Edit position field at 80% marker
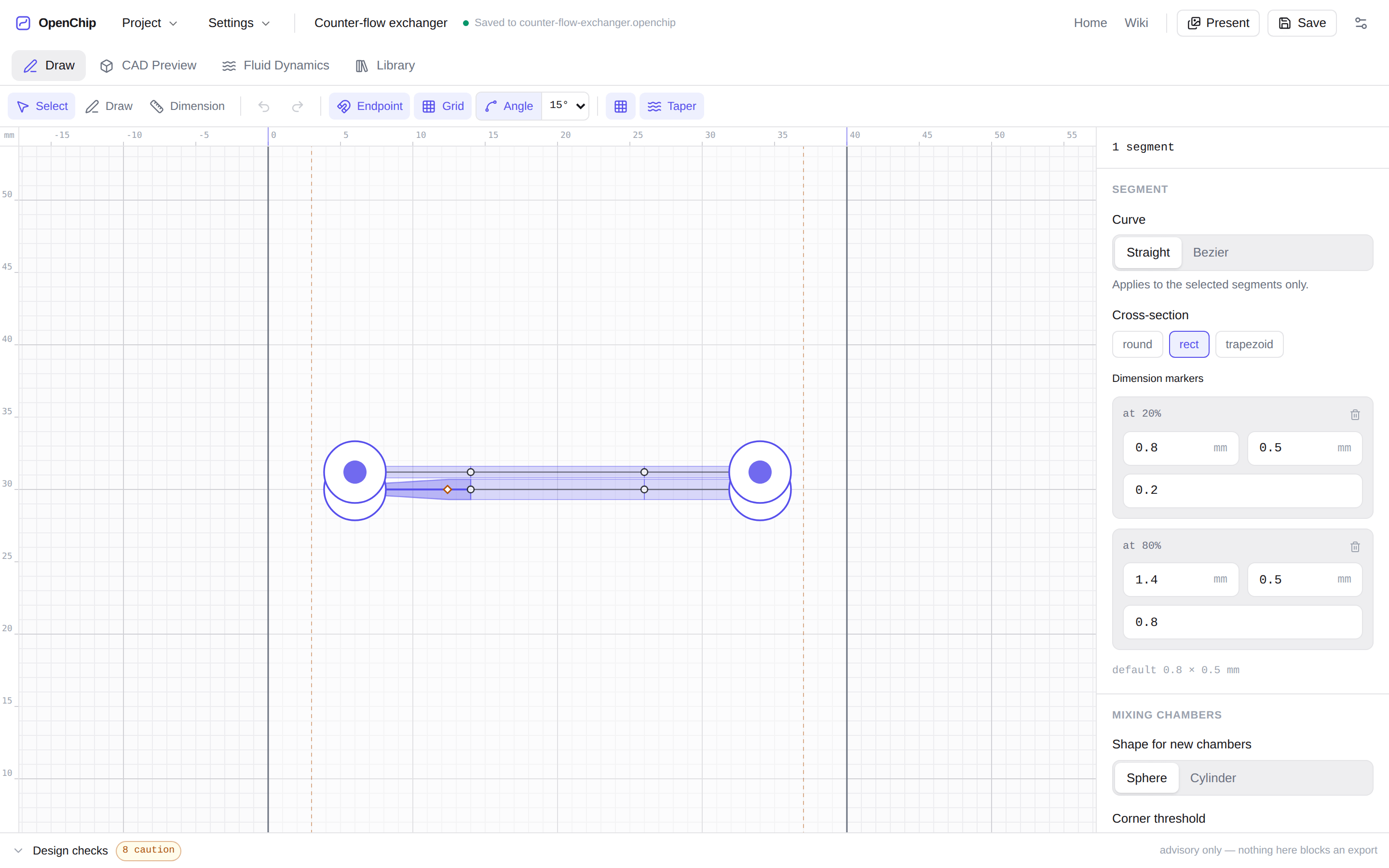 (1243, 622)
